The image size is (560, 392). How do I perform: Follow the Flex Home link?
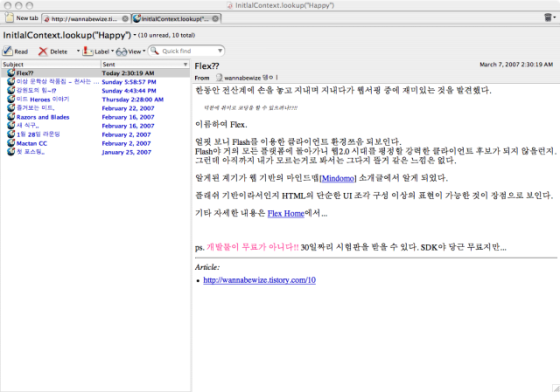coord(286,213)
